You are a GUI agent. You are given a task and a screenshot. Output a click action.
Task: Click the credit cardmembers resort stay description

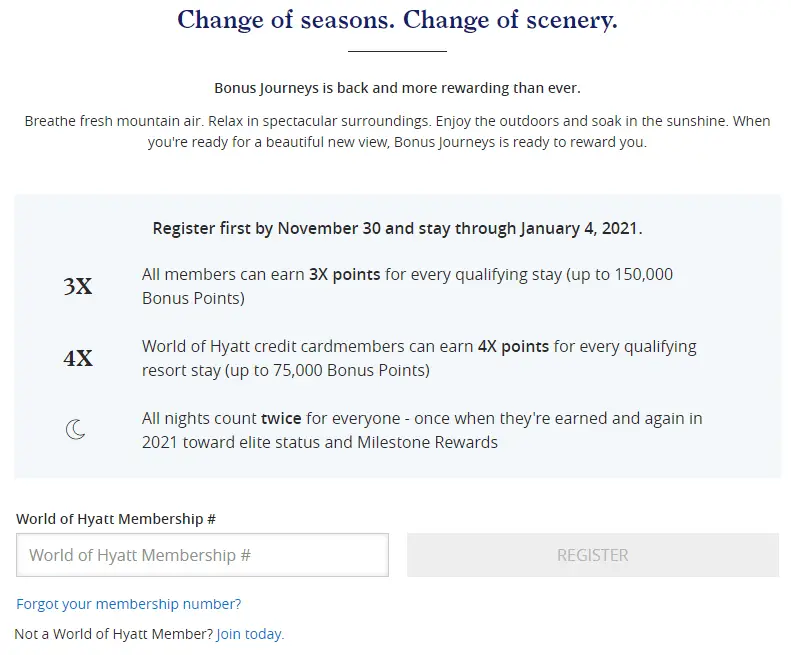click(x=419, y=358)
